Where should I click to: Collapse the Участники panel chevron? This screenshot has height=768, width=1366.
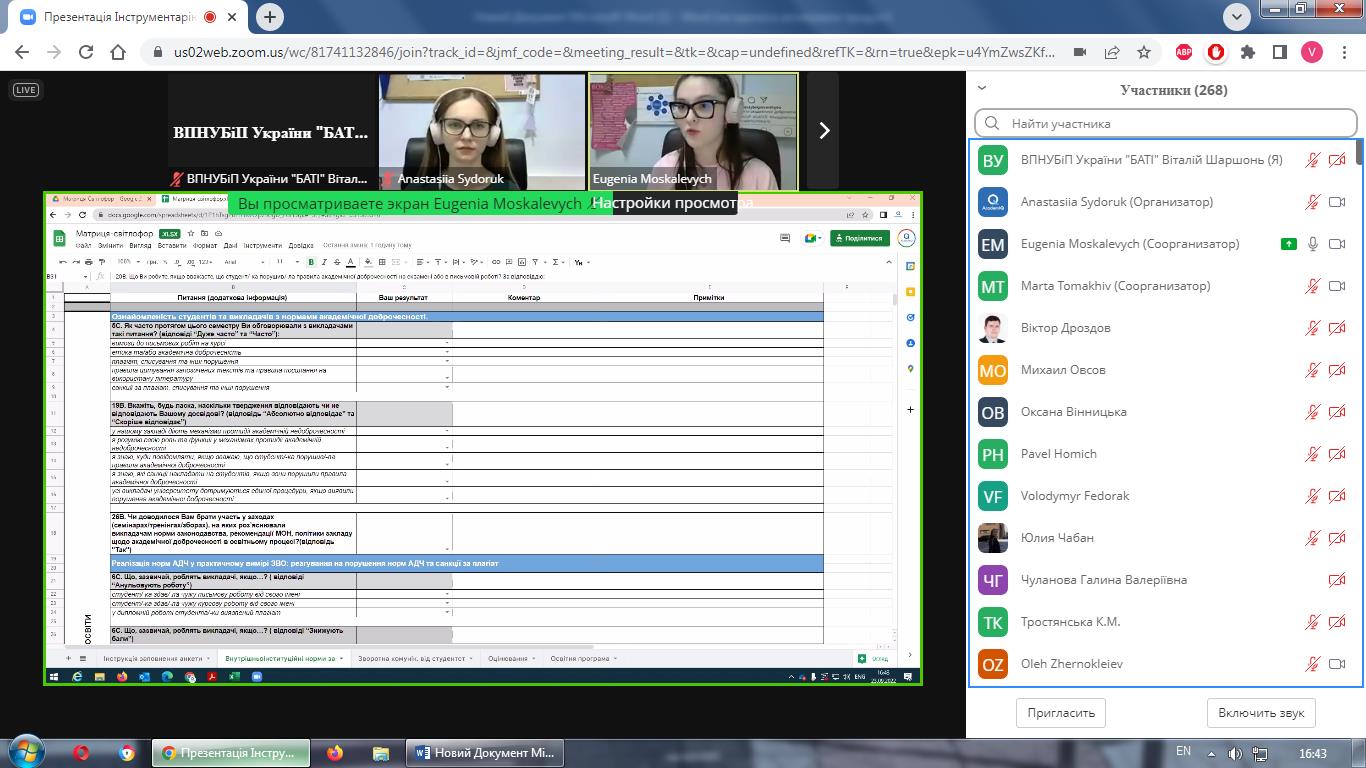click(x=982, y=88)
